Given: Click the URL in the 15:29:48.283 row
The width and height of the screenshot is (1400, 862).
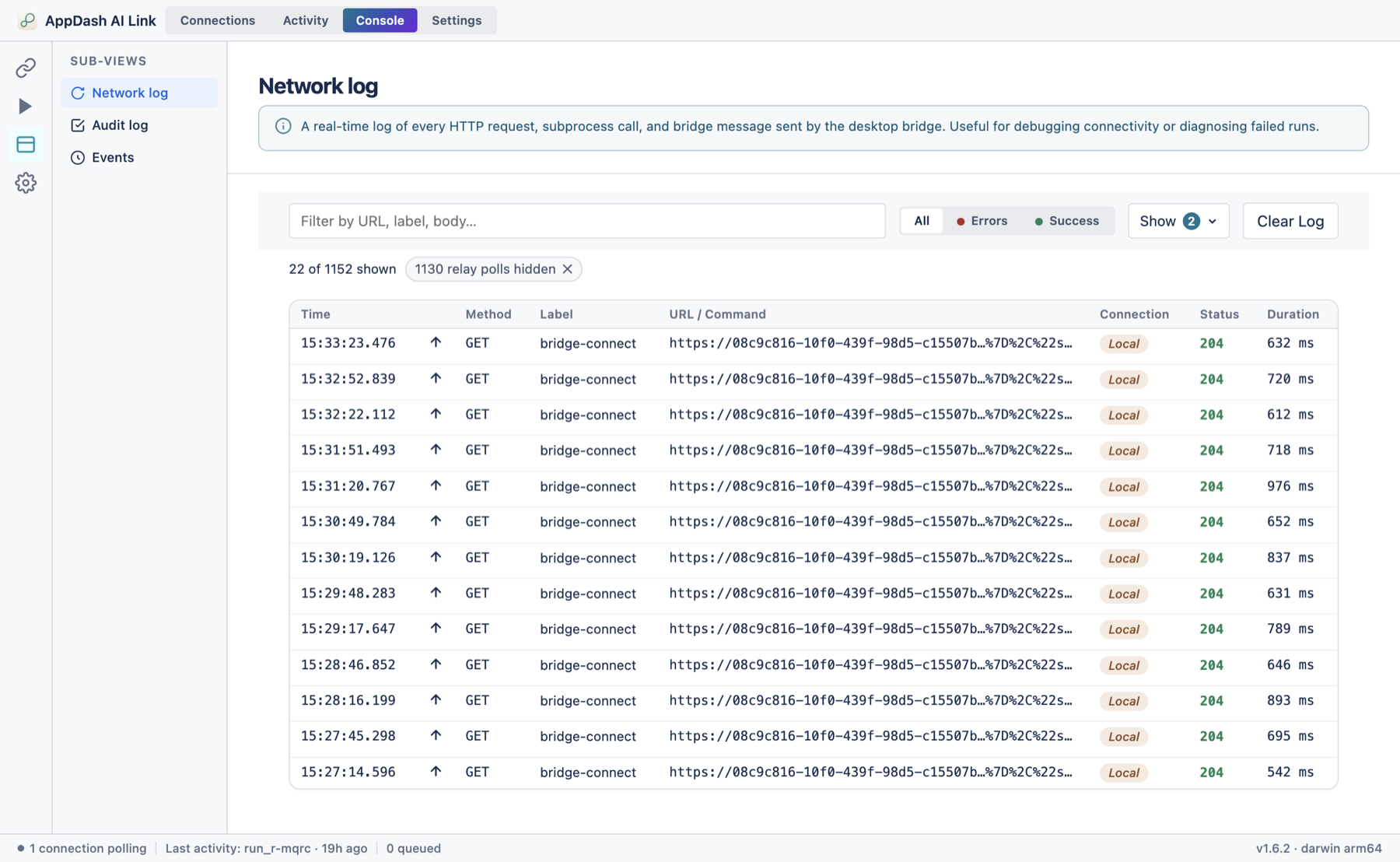Looking at the screenshot, I should point(870,593).
